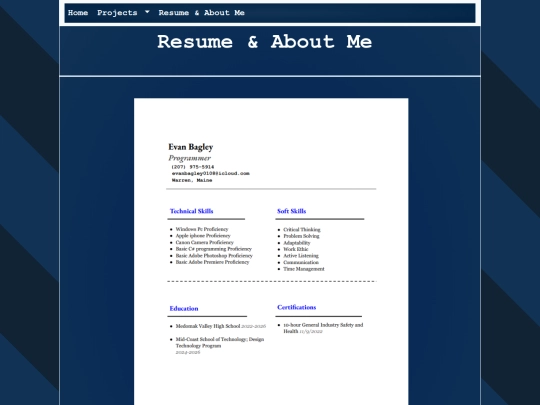Click Basic Adobe Premiere Proficiency item

click(212, 262)
